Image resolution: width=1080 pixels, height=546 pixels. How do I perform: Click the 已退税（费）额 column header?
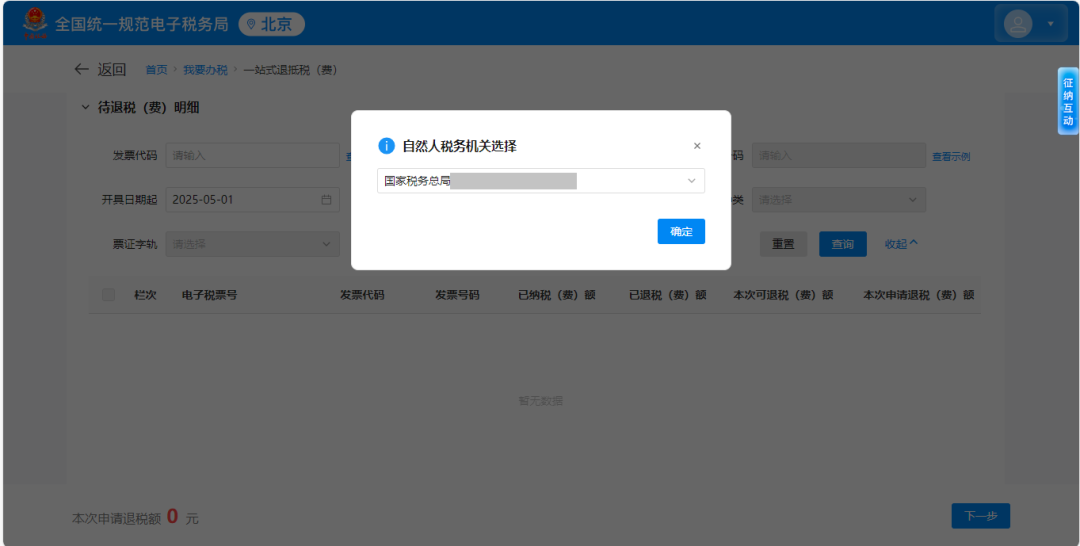coord(667,295)
